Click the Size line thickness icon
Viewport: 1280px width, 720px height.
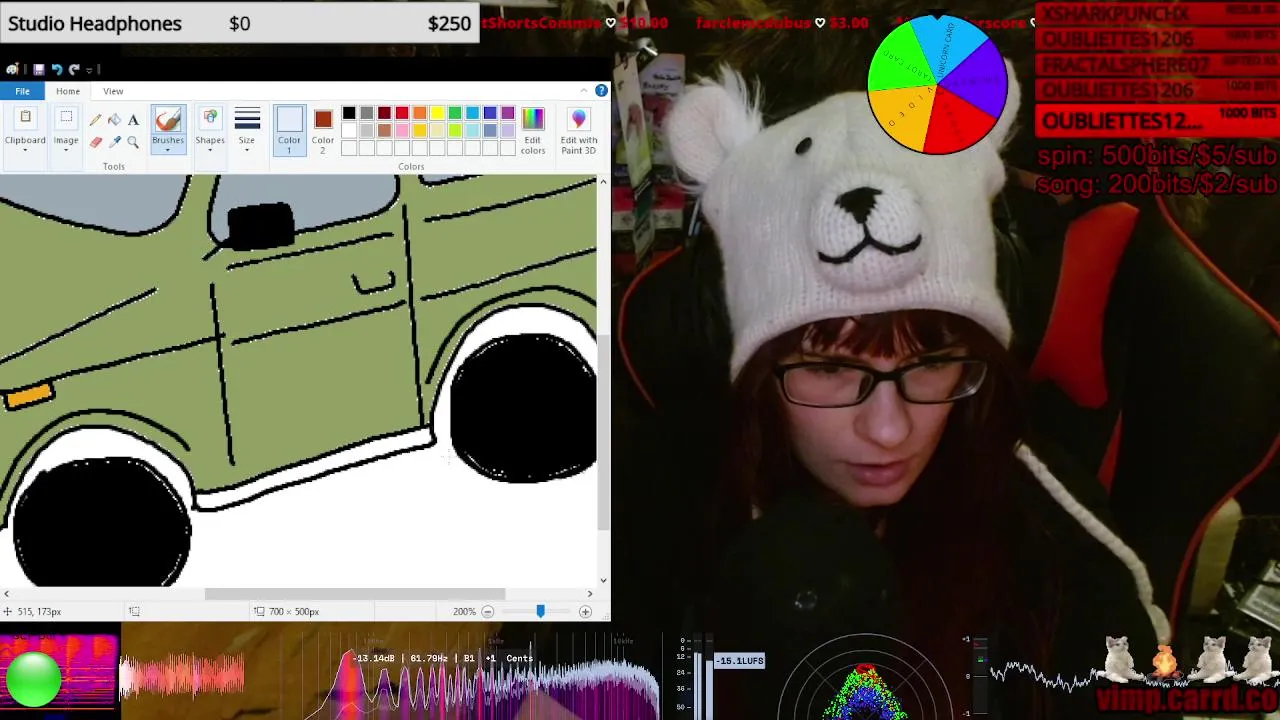[x=247, y=119]
